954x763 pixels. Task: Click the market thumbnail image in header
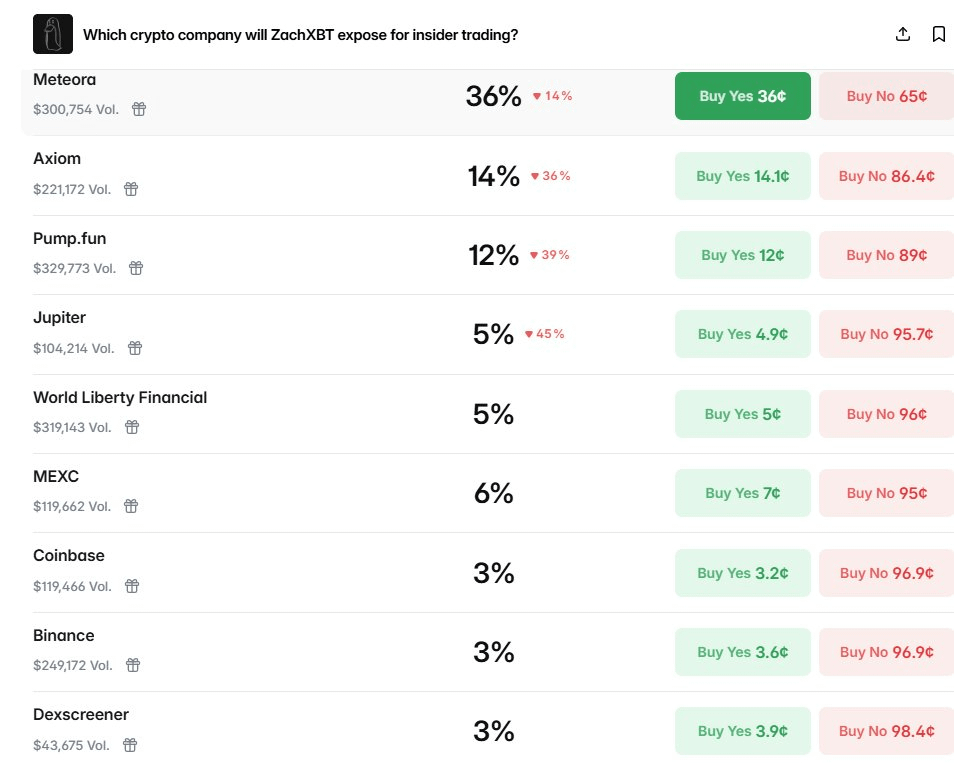(53, 34)
